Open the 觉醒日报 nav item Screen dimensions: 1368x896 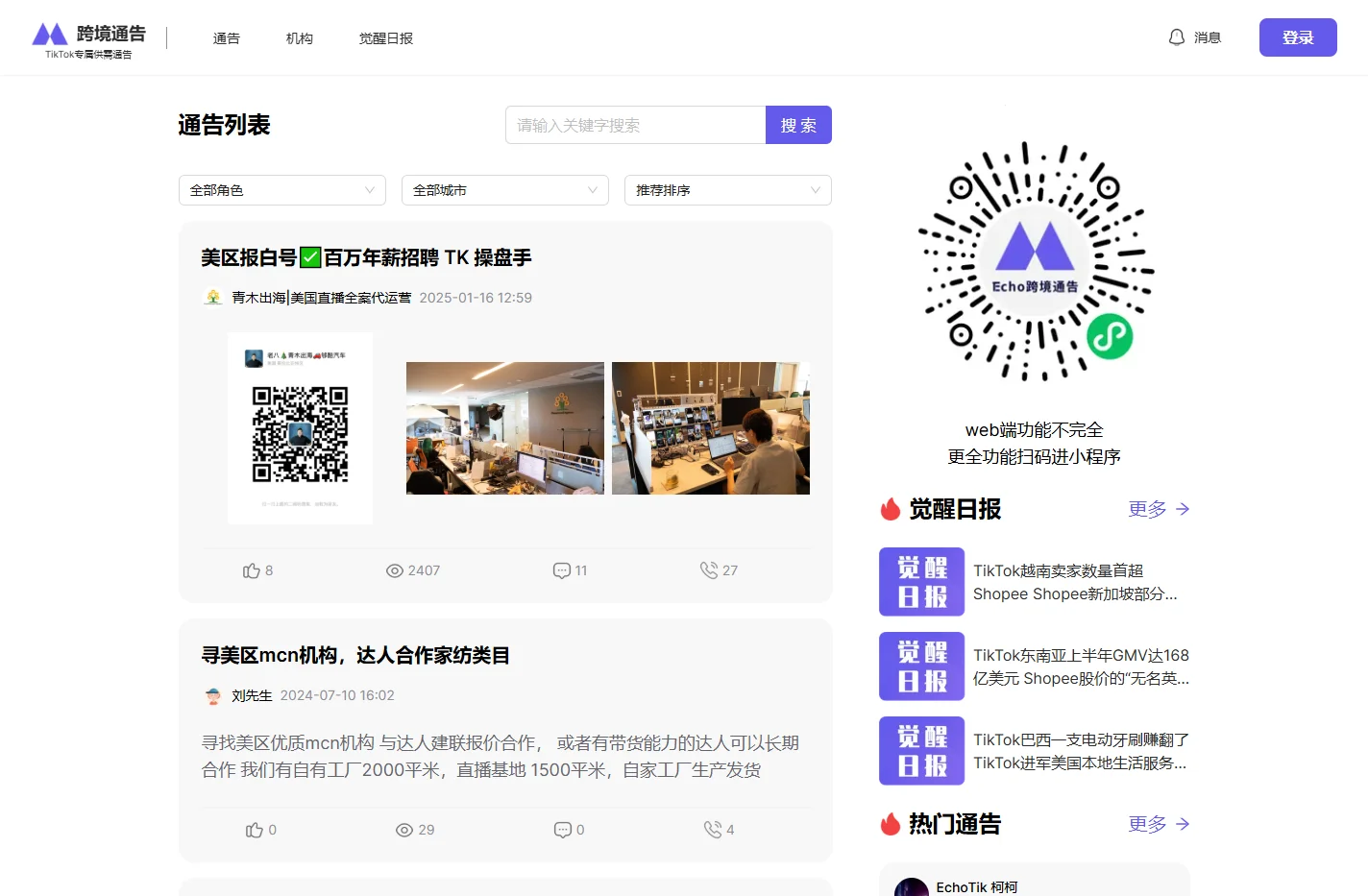pos(386,38)
